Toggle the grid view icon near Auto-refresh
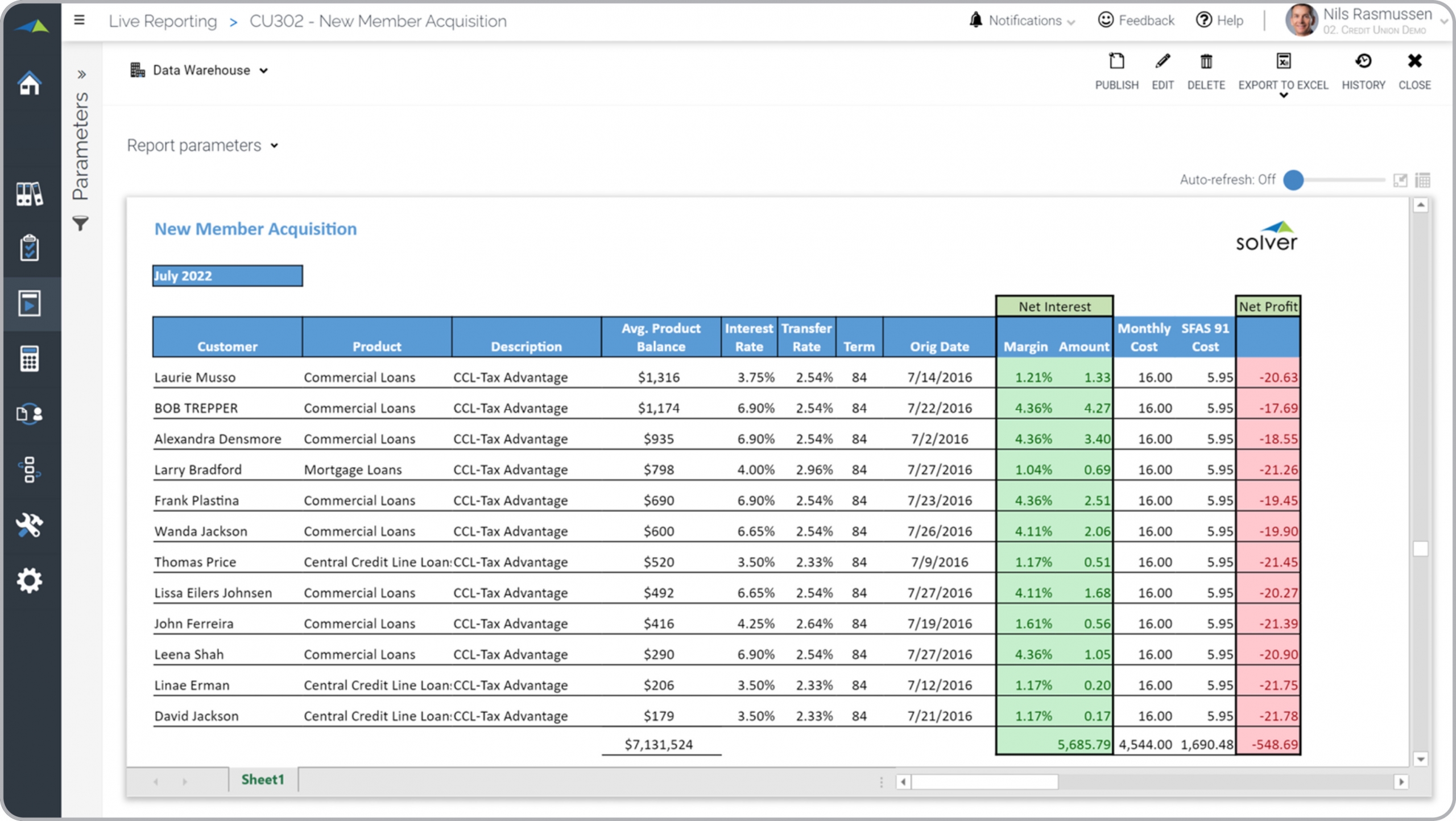 (x=1422, y=180)
